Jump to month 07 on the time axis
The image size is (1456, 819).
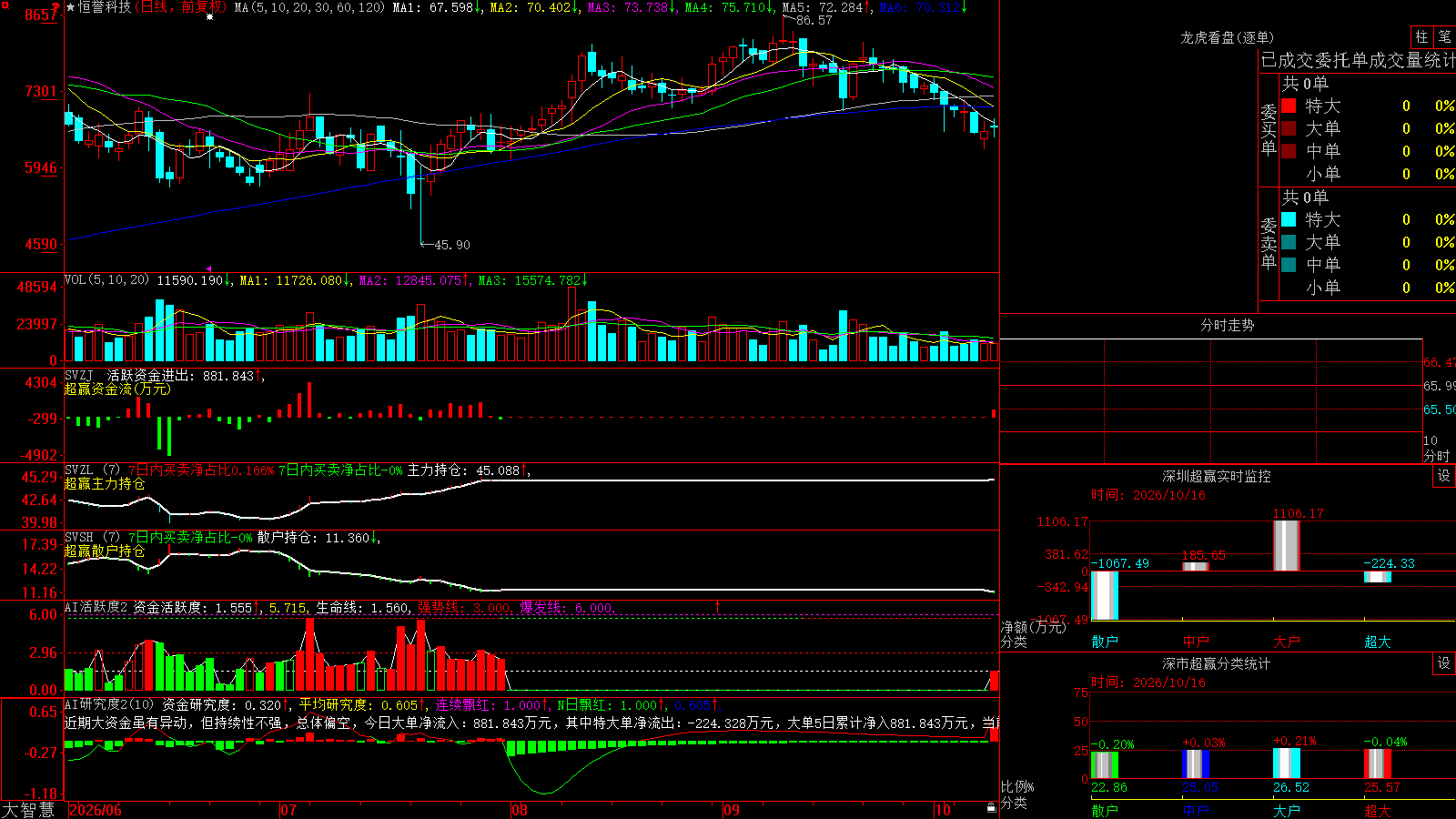pyautogui.click(x=288, y=810)
